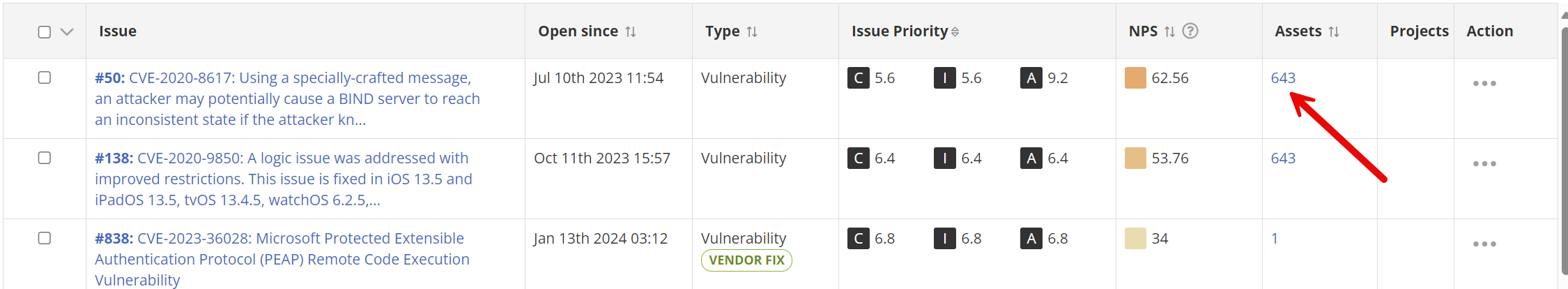Sort by Open since column arrows
This screenshot has width=1568, height=289.
630,31
